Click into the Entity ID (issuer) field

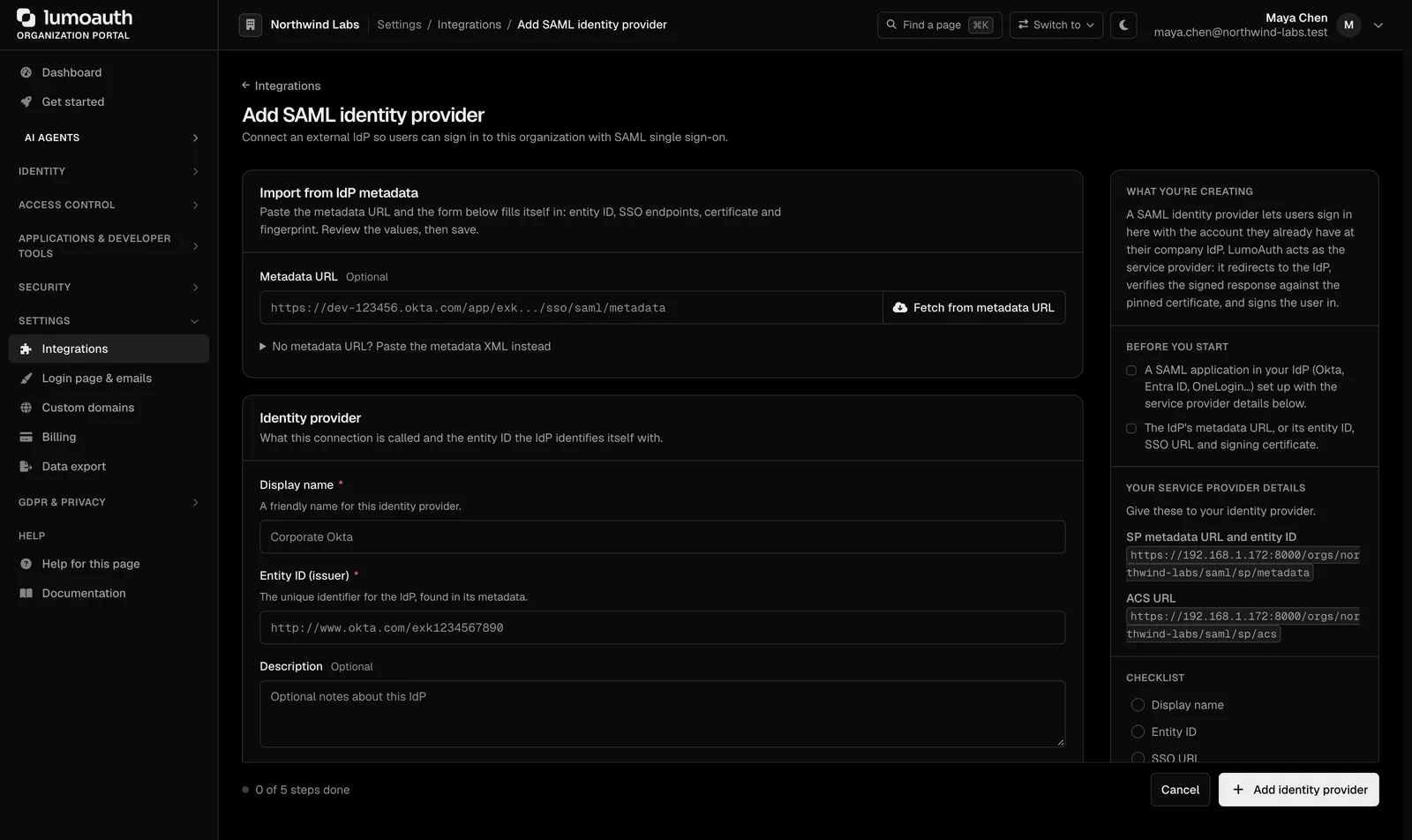point(662,627)
